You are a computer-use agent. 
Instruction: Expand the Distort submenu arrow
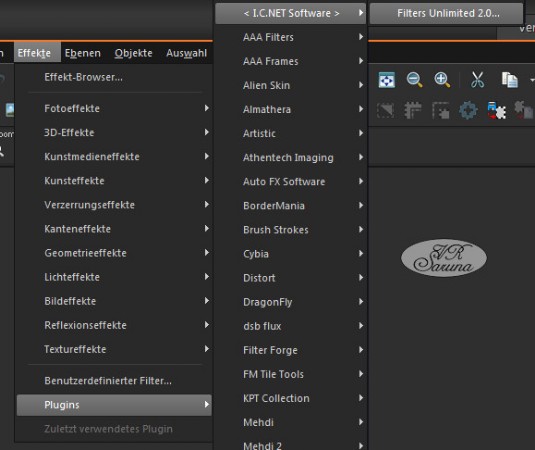361,278
